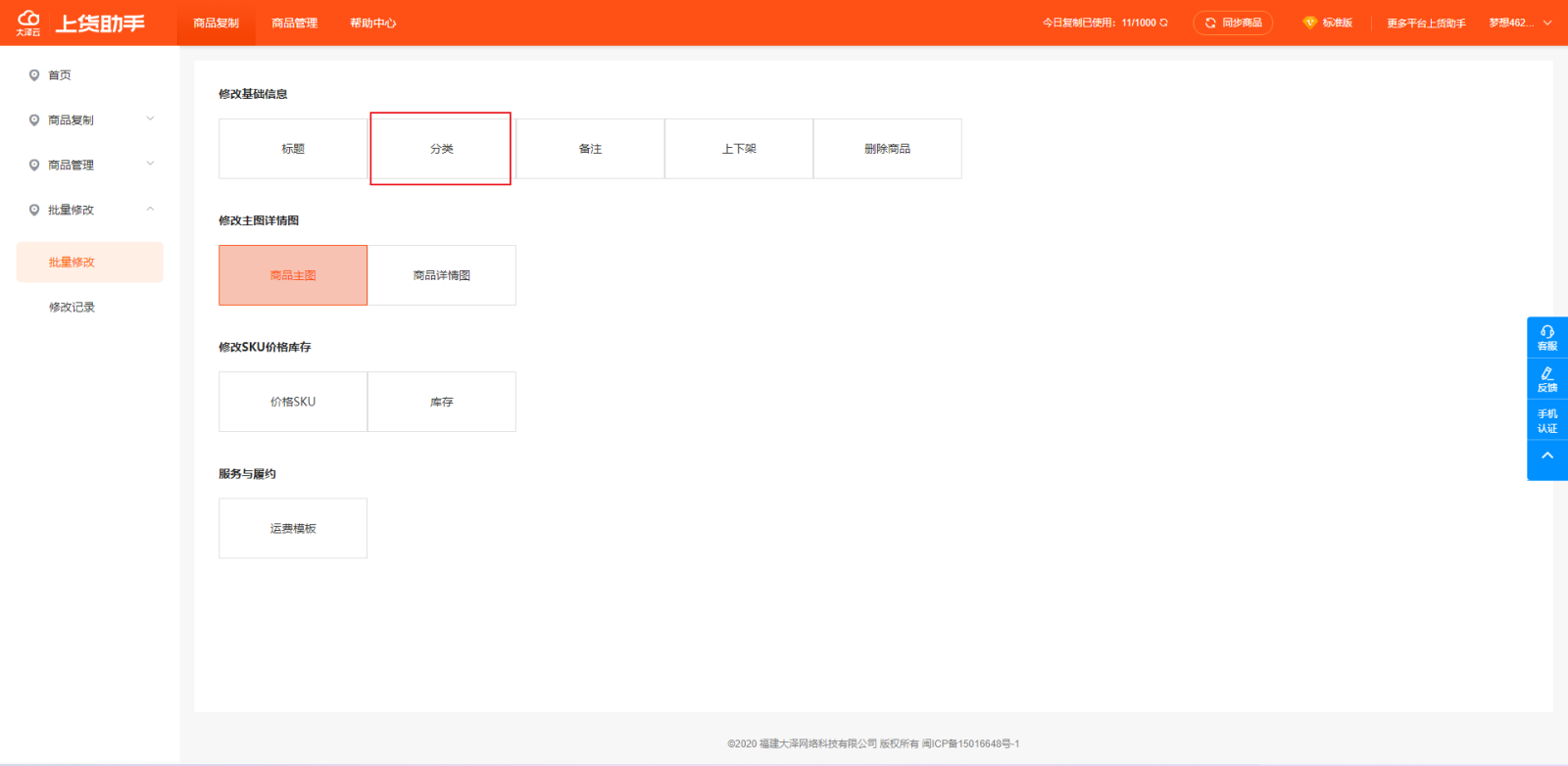
Task: Click the 首页 location pin icon
Action: coord(34,75)
